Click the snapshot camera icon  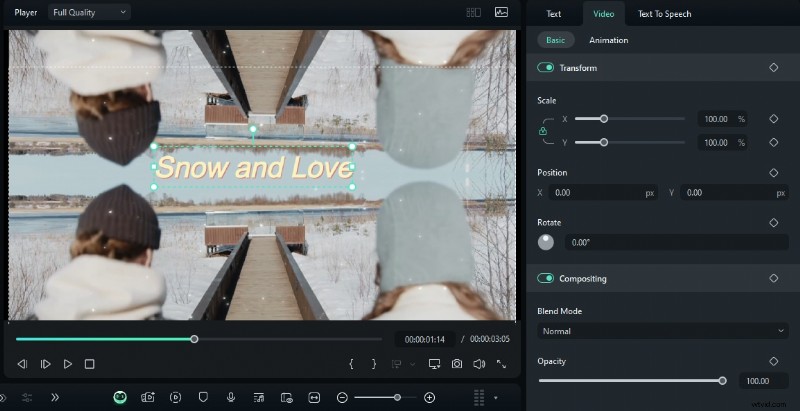pyautogui.click(x=457, y=364)
